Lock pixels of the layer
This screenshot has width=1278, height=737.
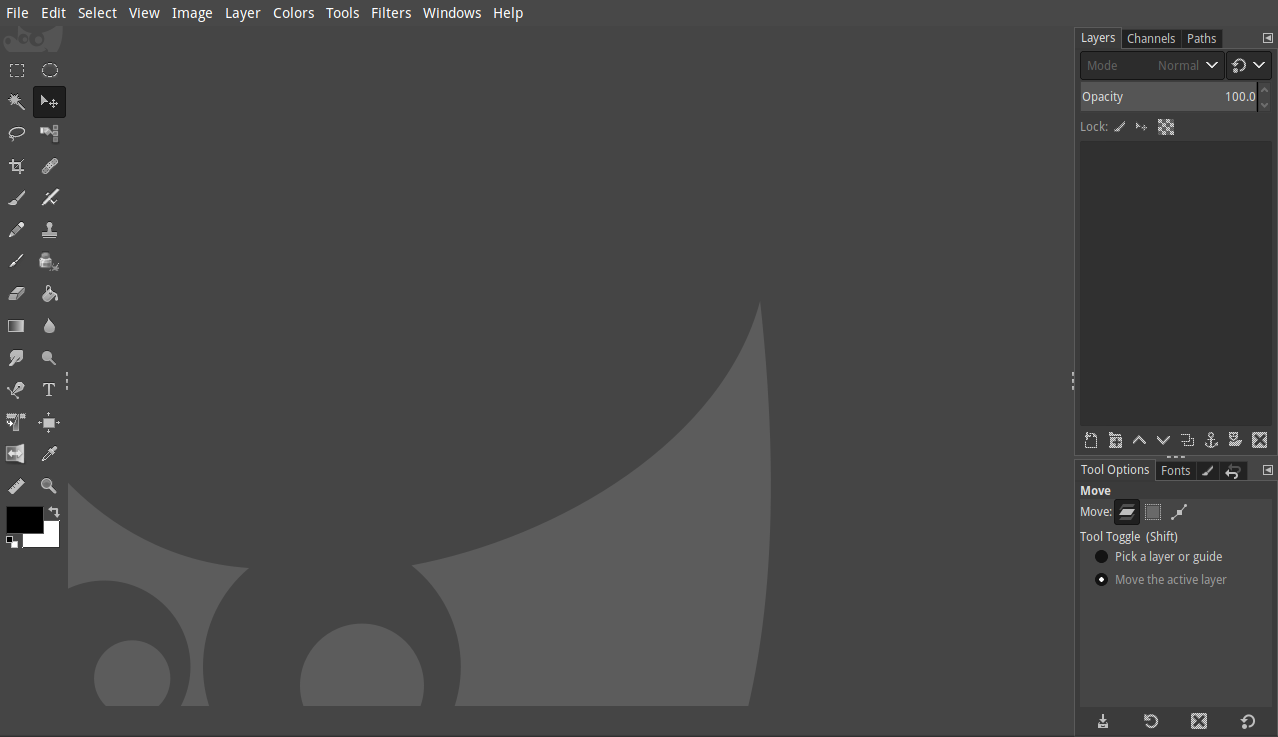(1118, 126)
